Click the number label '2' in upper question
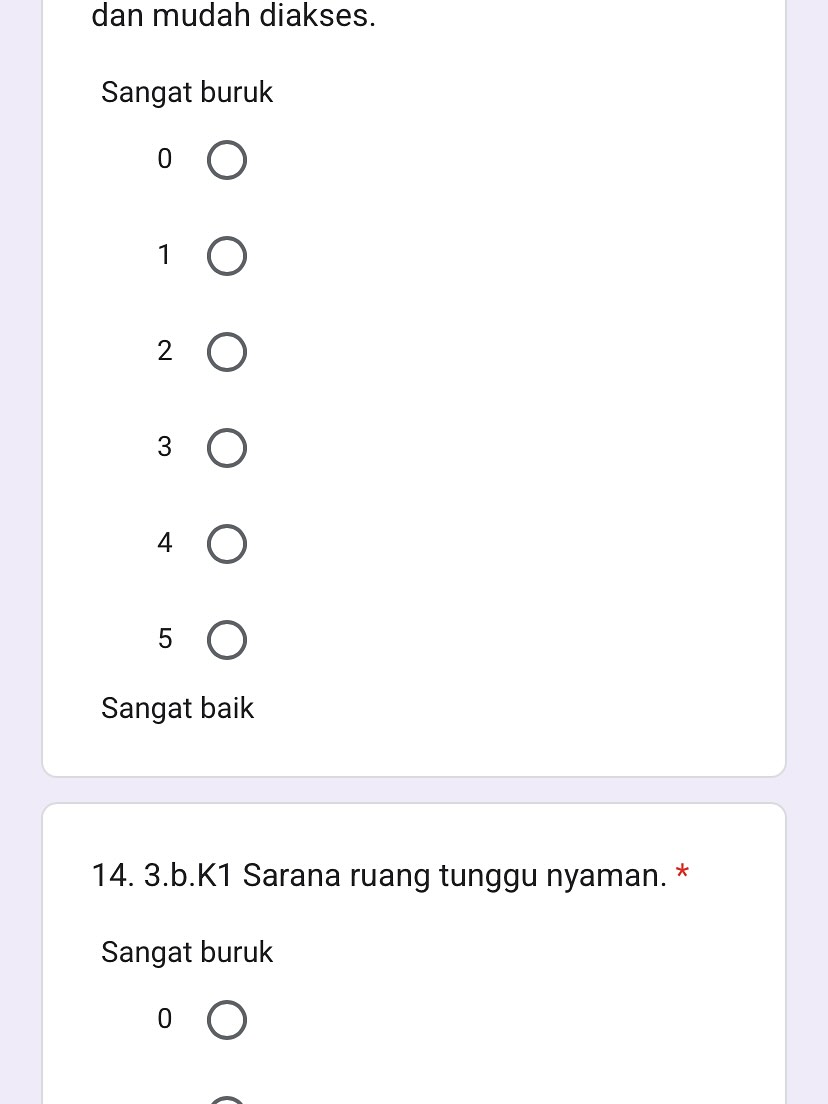 165,351
